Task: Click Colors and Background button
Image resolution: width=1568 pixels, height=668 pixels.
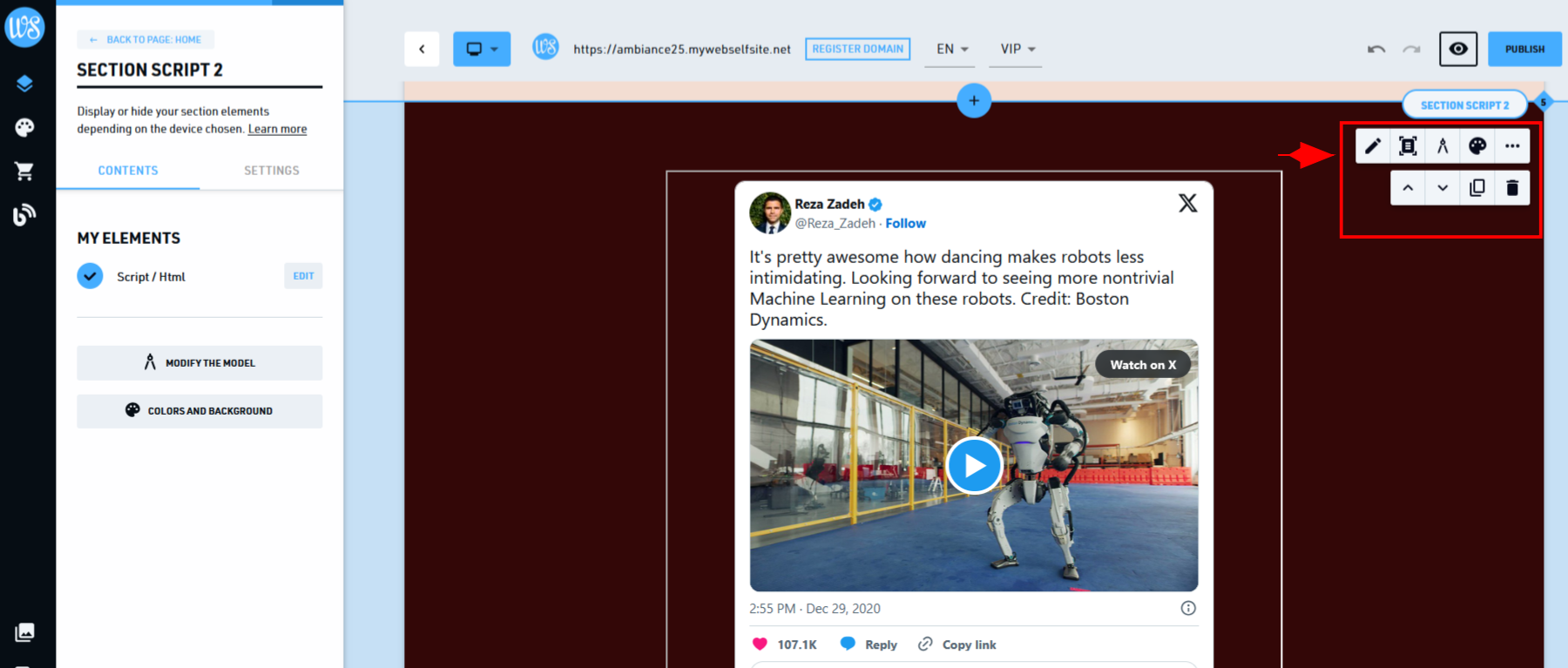Action: point(199,411)
